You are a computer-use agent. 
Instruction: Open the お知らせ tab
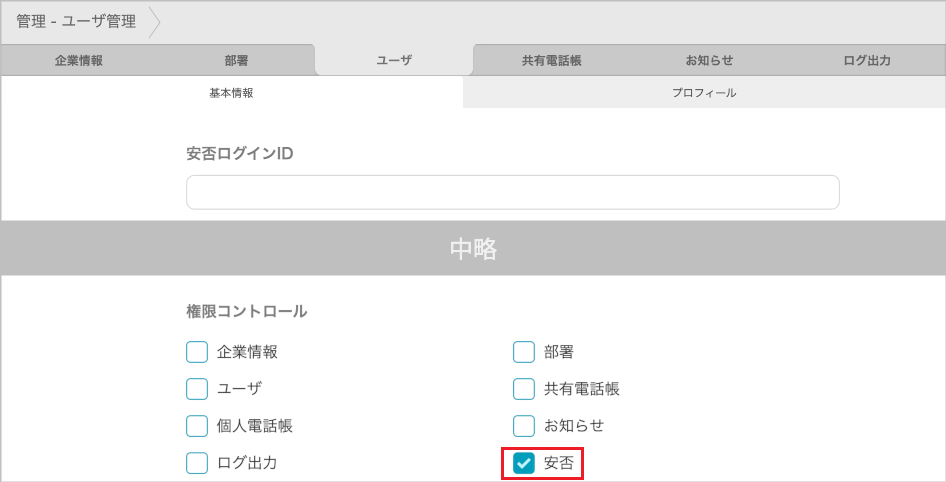[x=709, y=60]
